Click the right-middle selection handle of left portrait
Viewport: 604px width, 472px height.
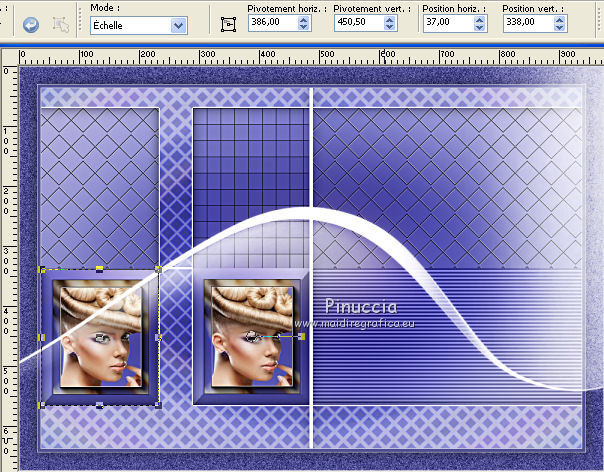158,338
